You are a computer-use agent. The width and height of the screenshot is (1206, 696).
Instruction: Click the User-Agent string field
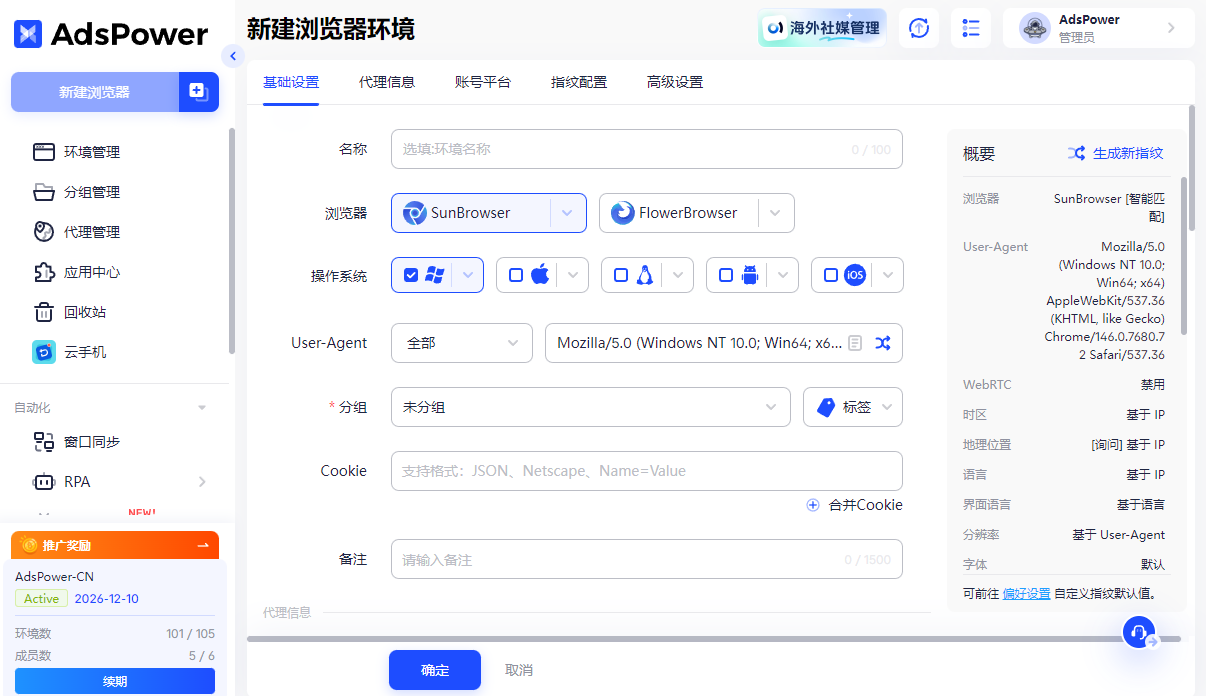click(x=724, y=343)
